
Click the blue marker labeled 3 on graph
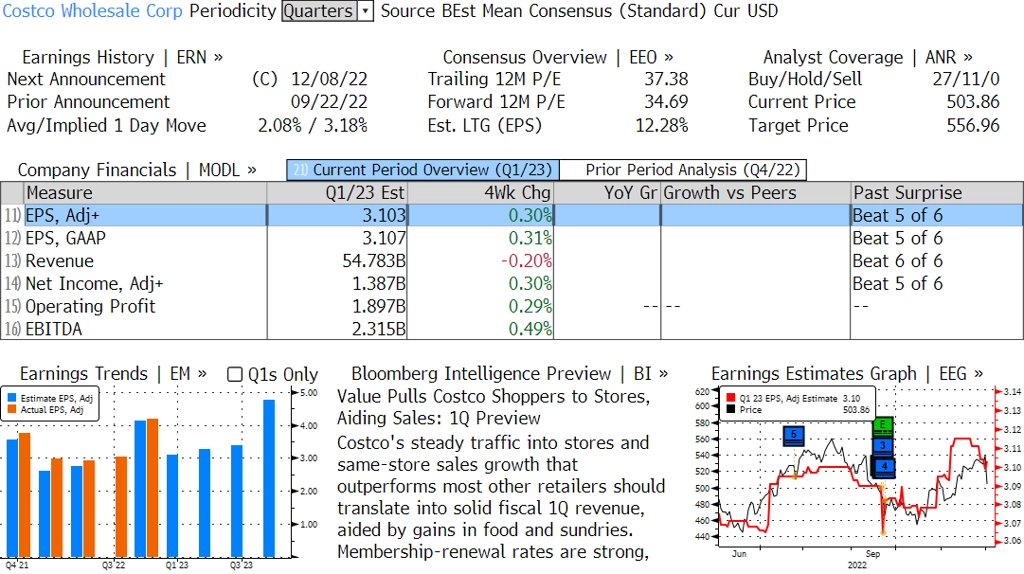point(884,447)
